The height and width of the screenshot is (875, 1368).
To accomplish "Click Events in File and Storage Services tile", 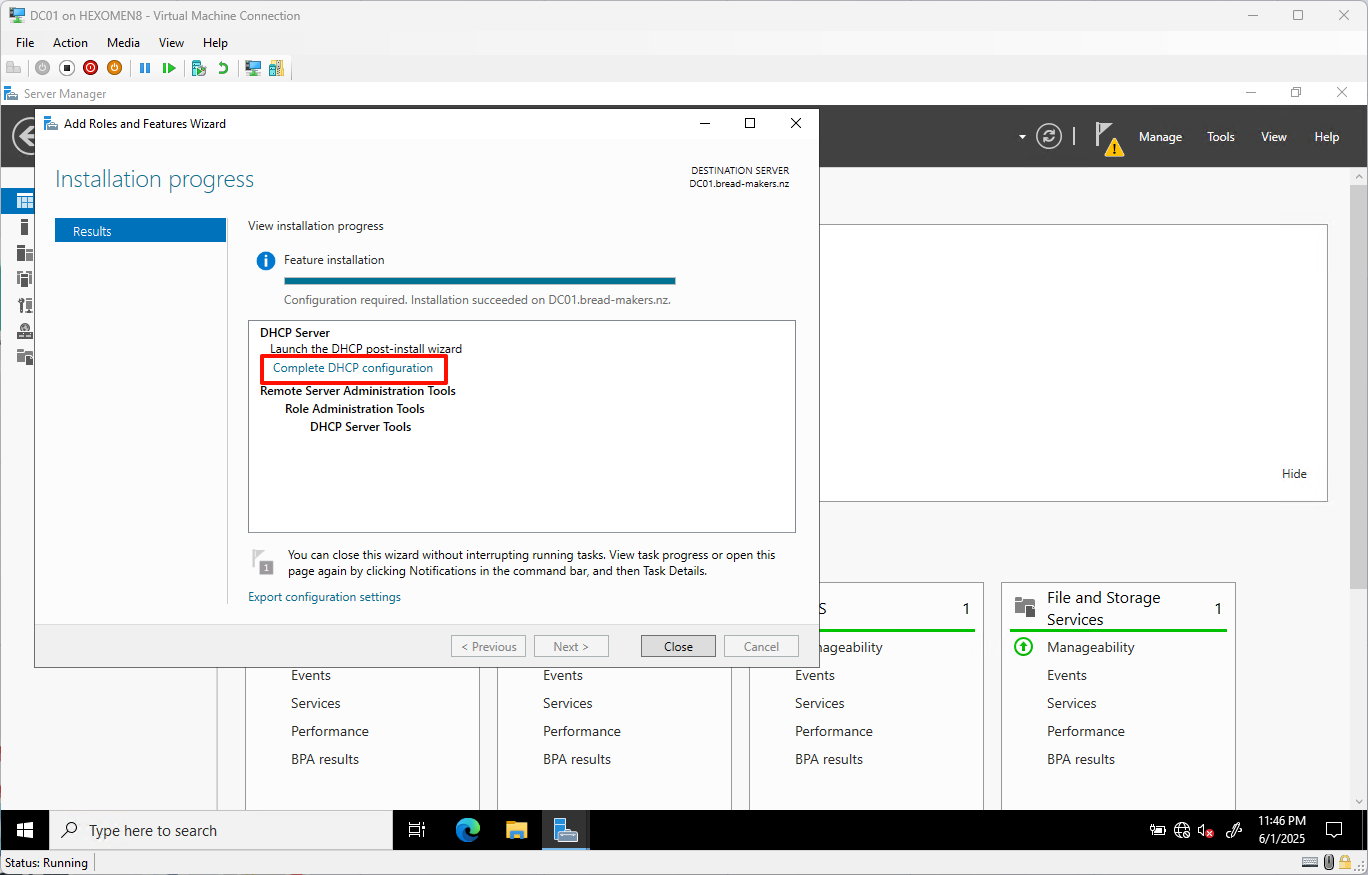I will pos(1066,675).
